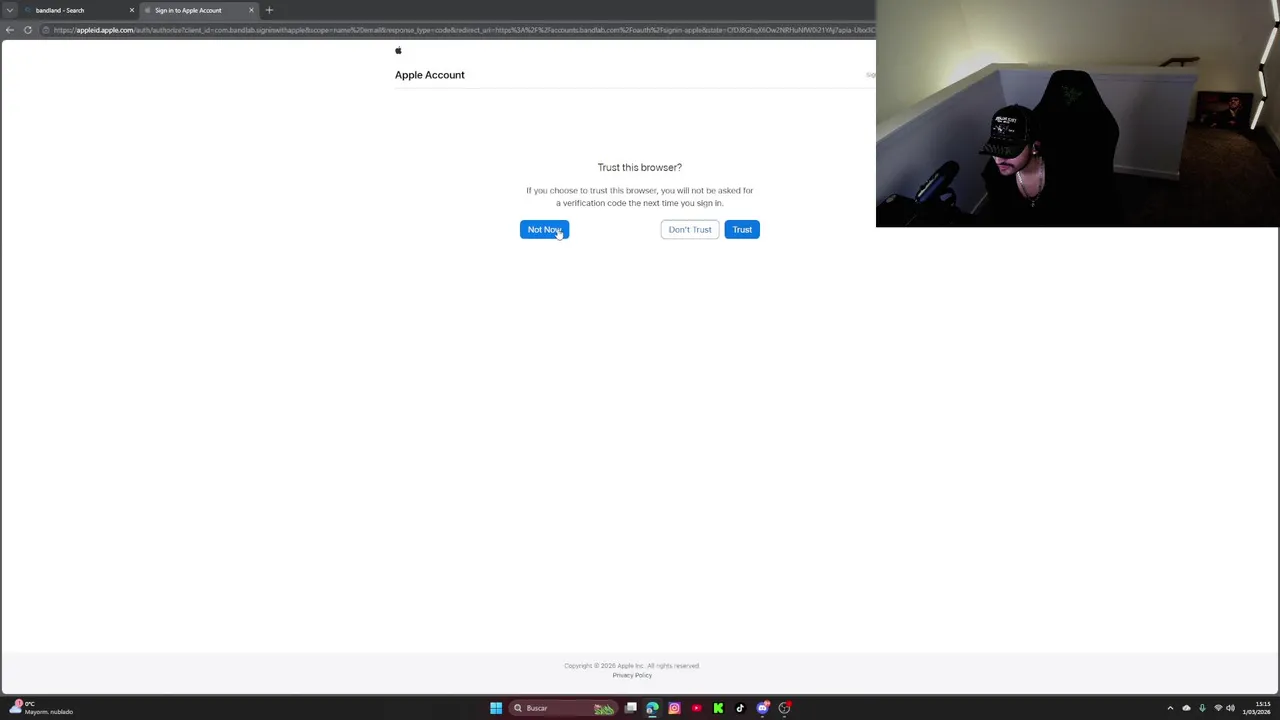Click the OneDrive cloud tray icon
Image resolution: width=1280 pixels, height=720 pixels.
(1186, 708)
